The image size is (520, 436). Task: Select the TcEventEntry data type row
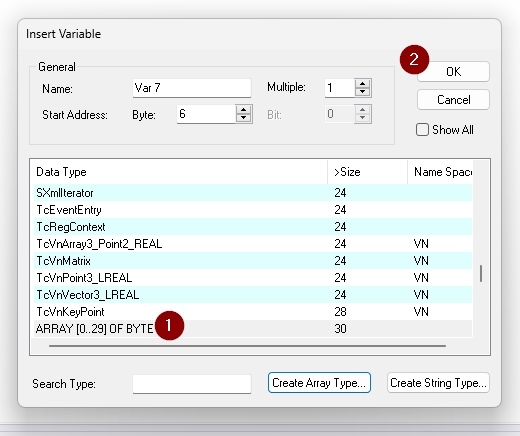tap(253, 210)
